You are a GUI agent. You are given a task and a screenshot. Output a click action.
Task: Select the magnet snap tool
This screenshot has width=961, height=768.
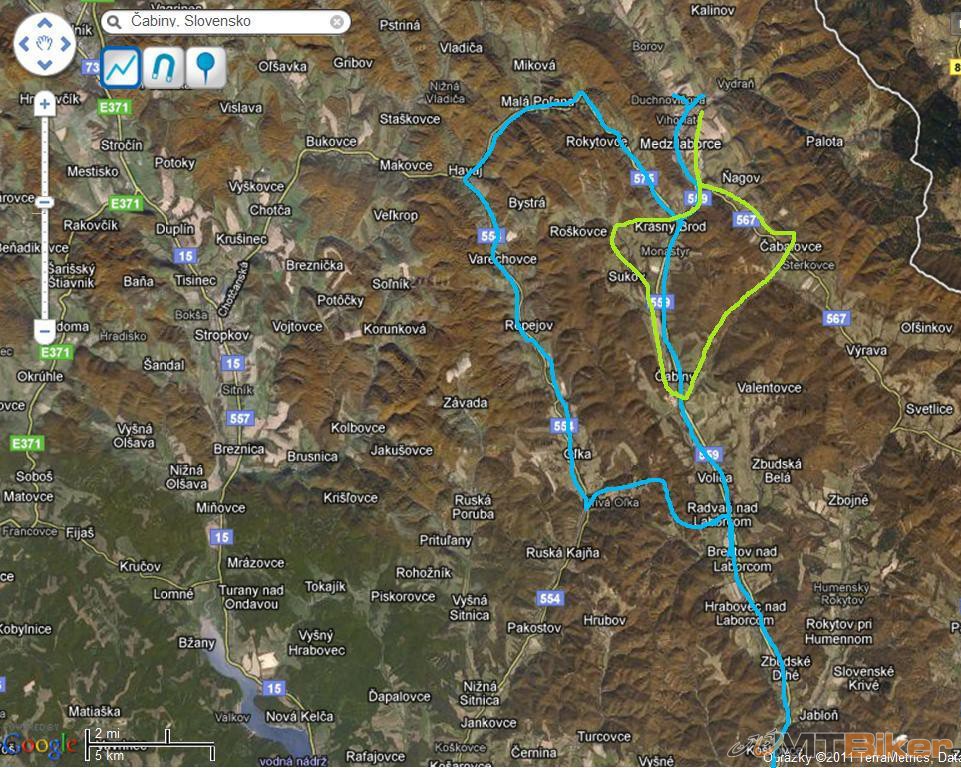click(x=164, y=67)
